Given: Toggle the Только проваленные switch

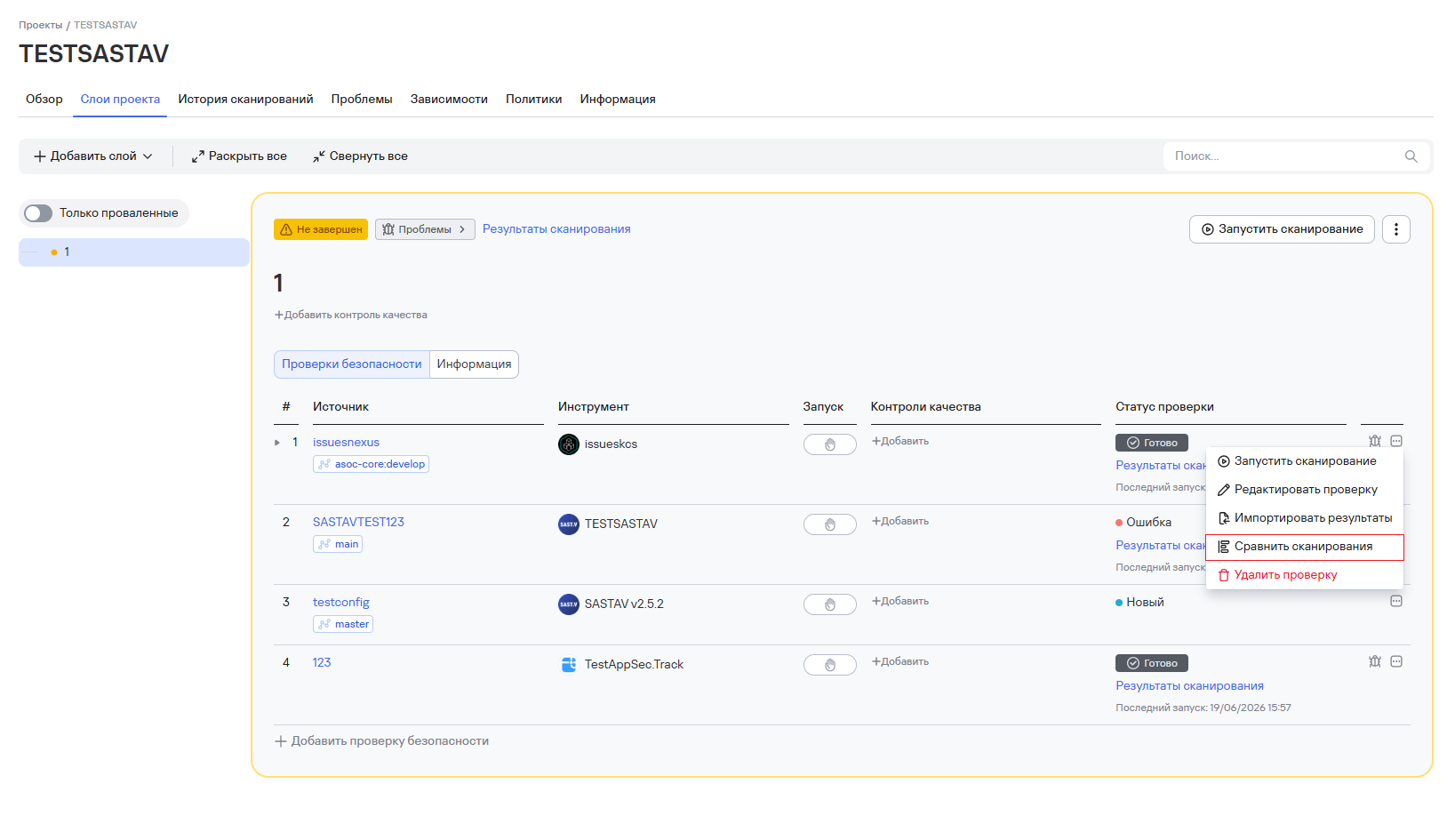Looking at the screenshot, I should point(38,213).
